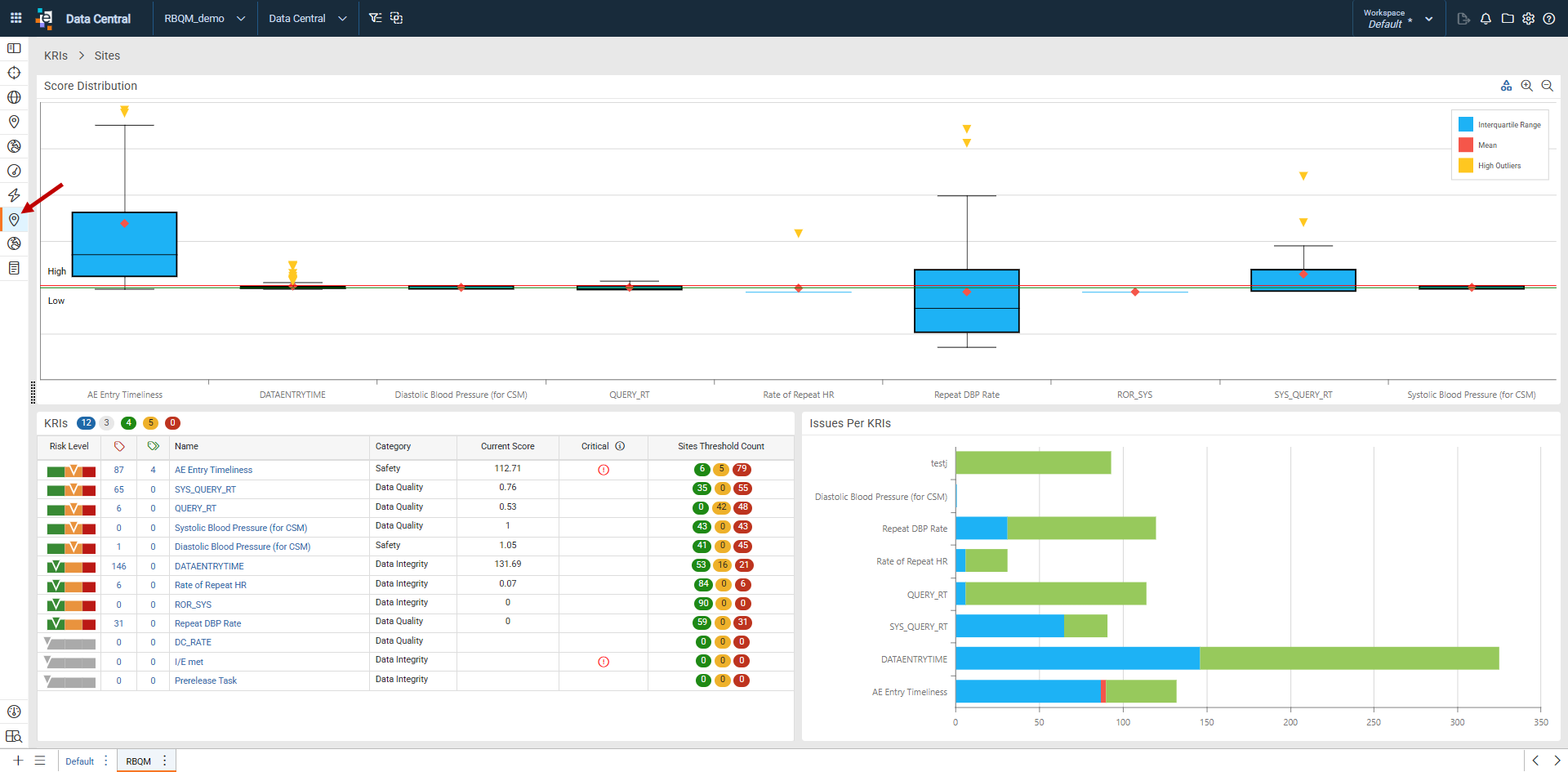Open the Default tab options menu

pyautogui.click(x=106, y=761)
